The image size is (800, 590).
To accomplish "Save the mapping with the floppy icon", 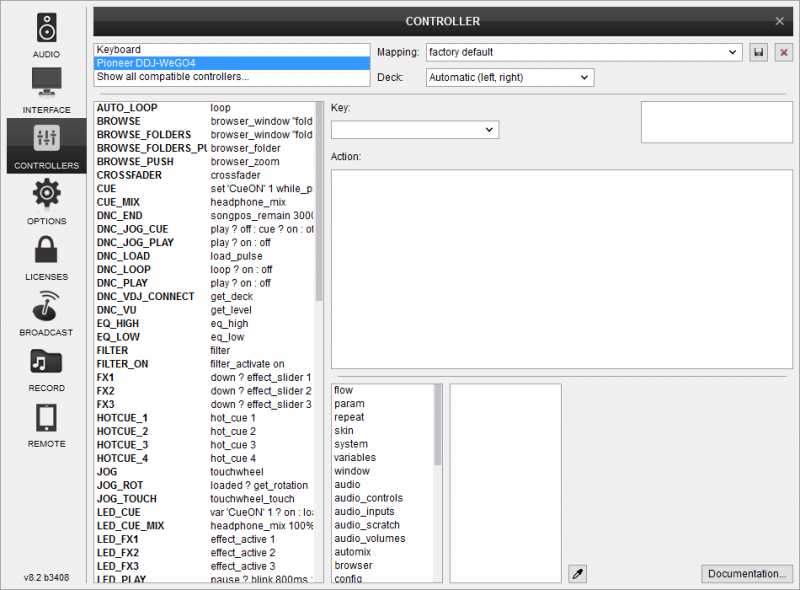I will click(759, 52).
